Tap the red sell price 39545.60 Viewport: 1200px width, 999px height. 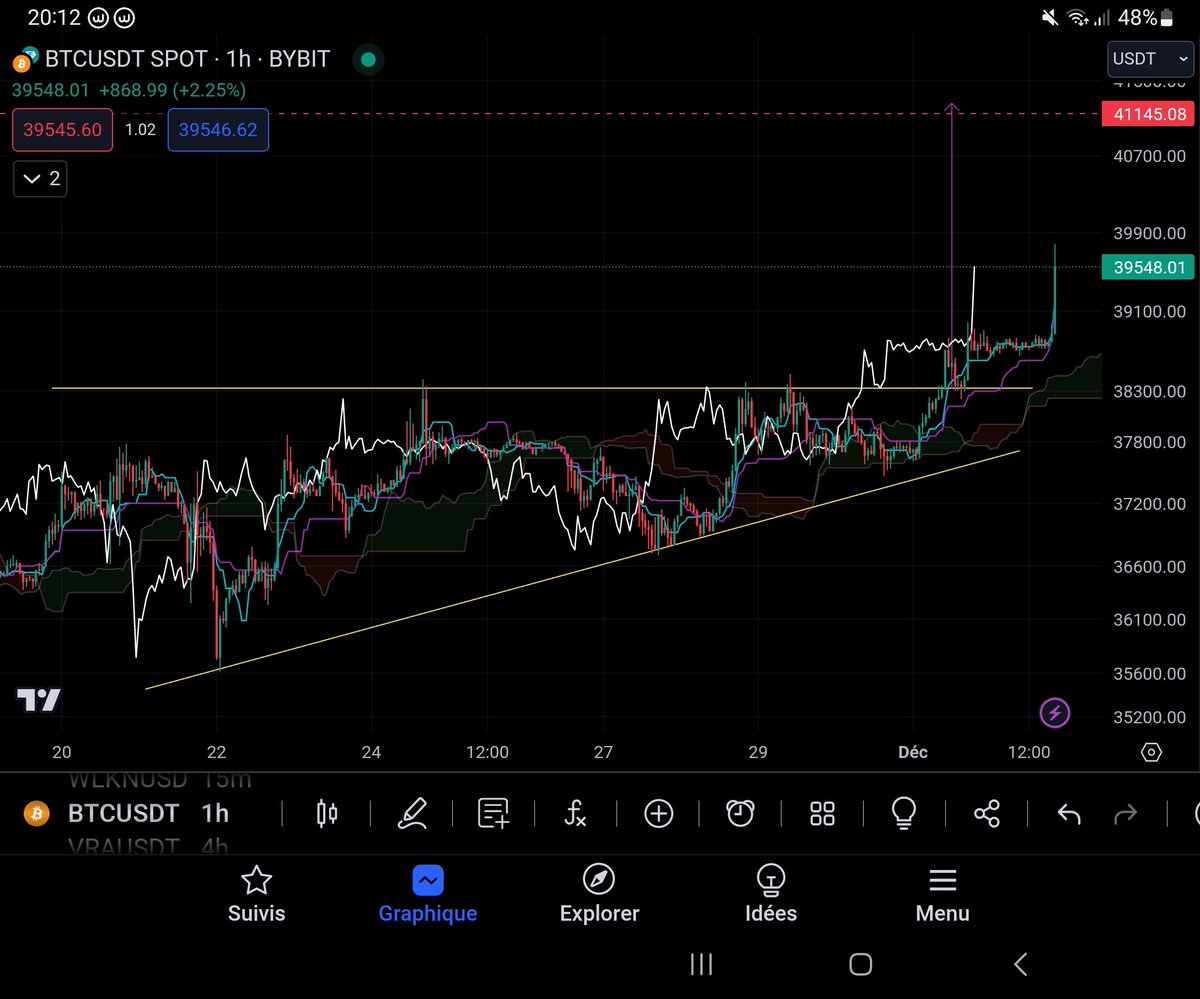(x=62, y=130)
